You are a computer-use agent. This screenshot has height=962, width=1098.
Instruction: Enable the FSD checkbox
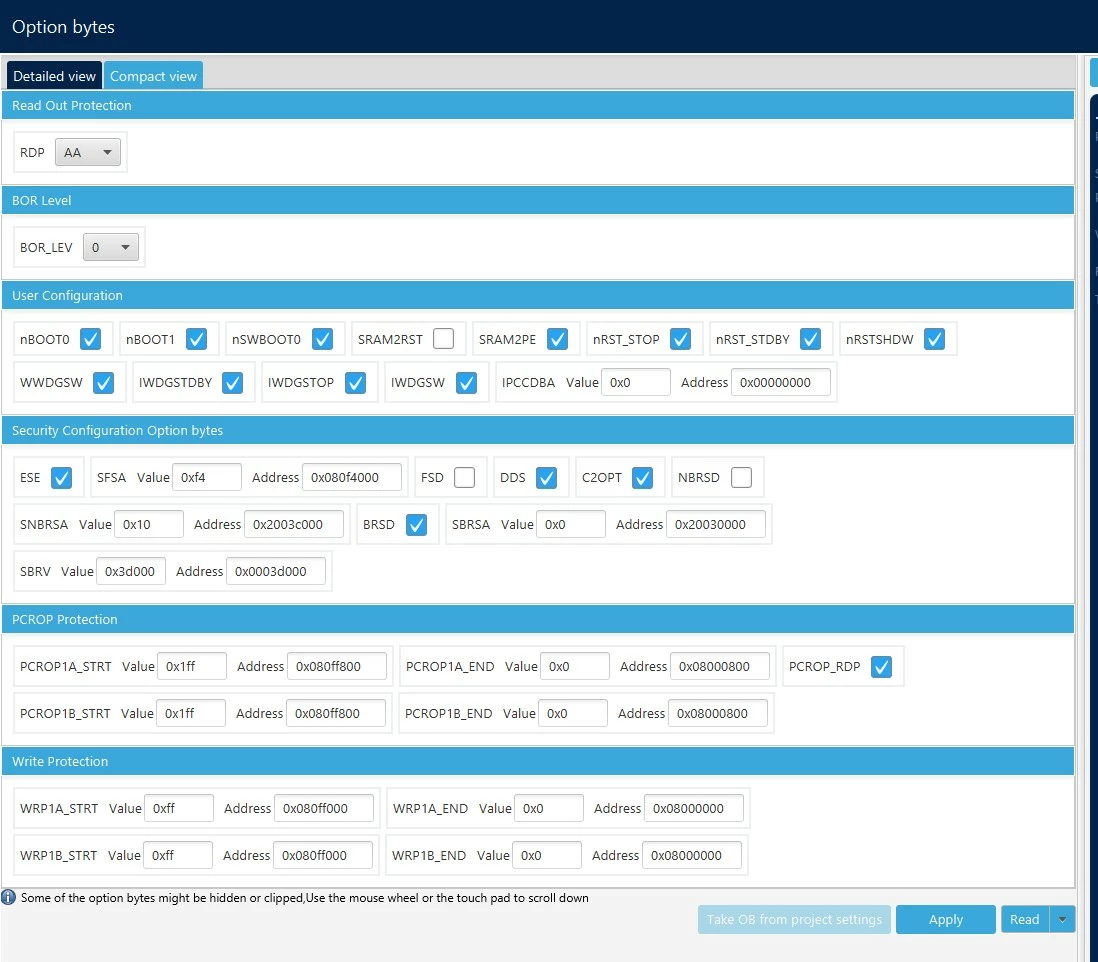464,477
